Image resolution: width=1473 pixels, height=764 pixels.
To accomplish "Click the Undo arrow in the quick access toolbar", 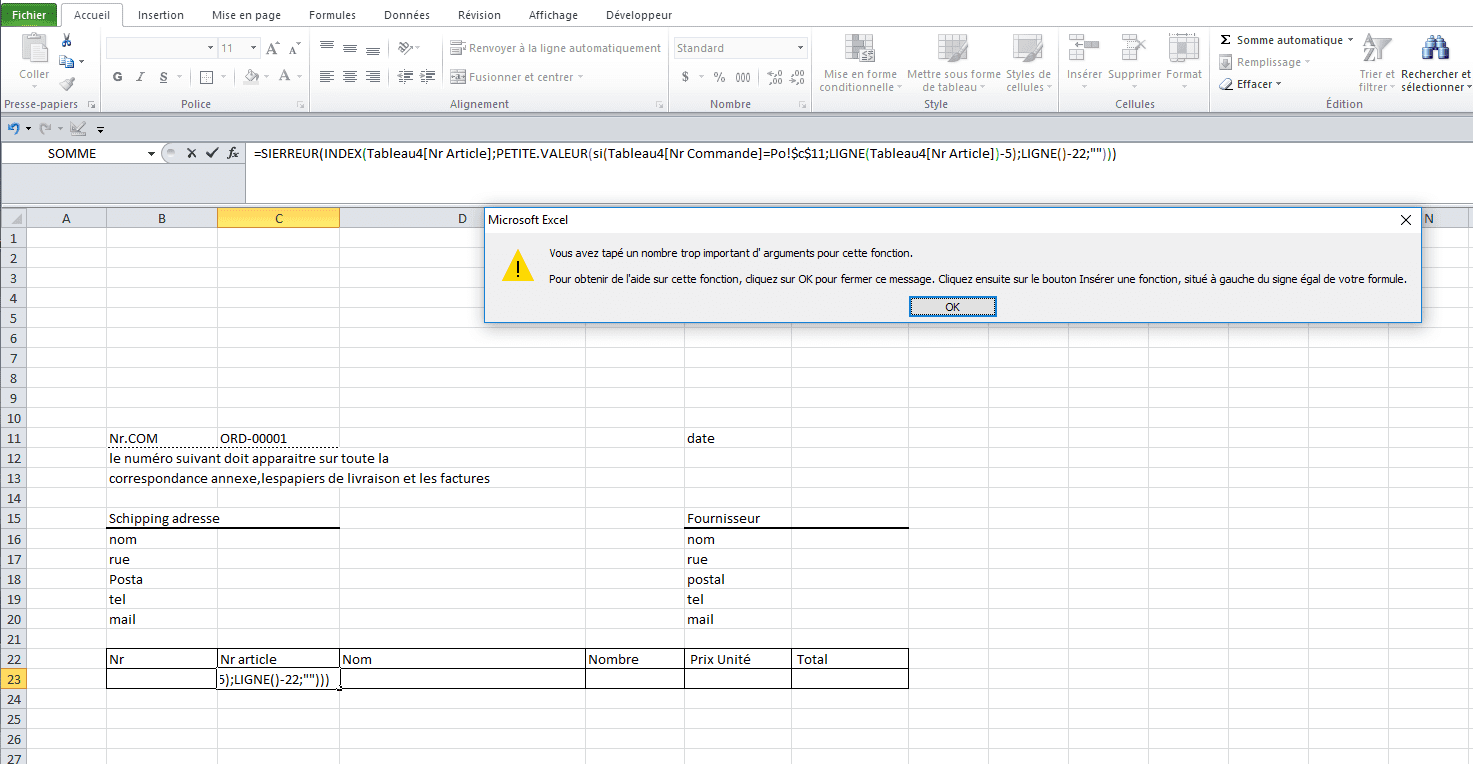I will click(14, 128).
